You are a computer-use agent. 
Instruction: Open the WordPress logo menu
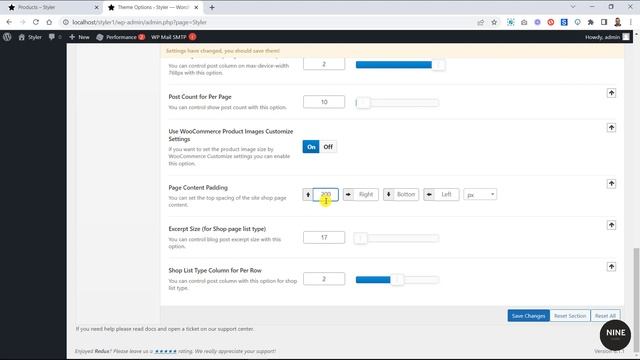[x=7, y=37]
